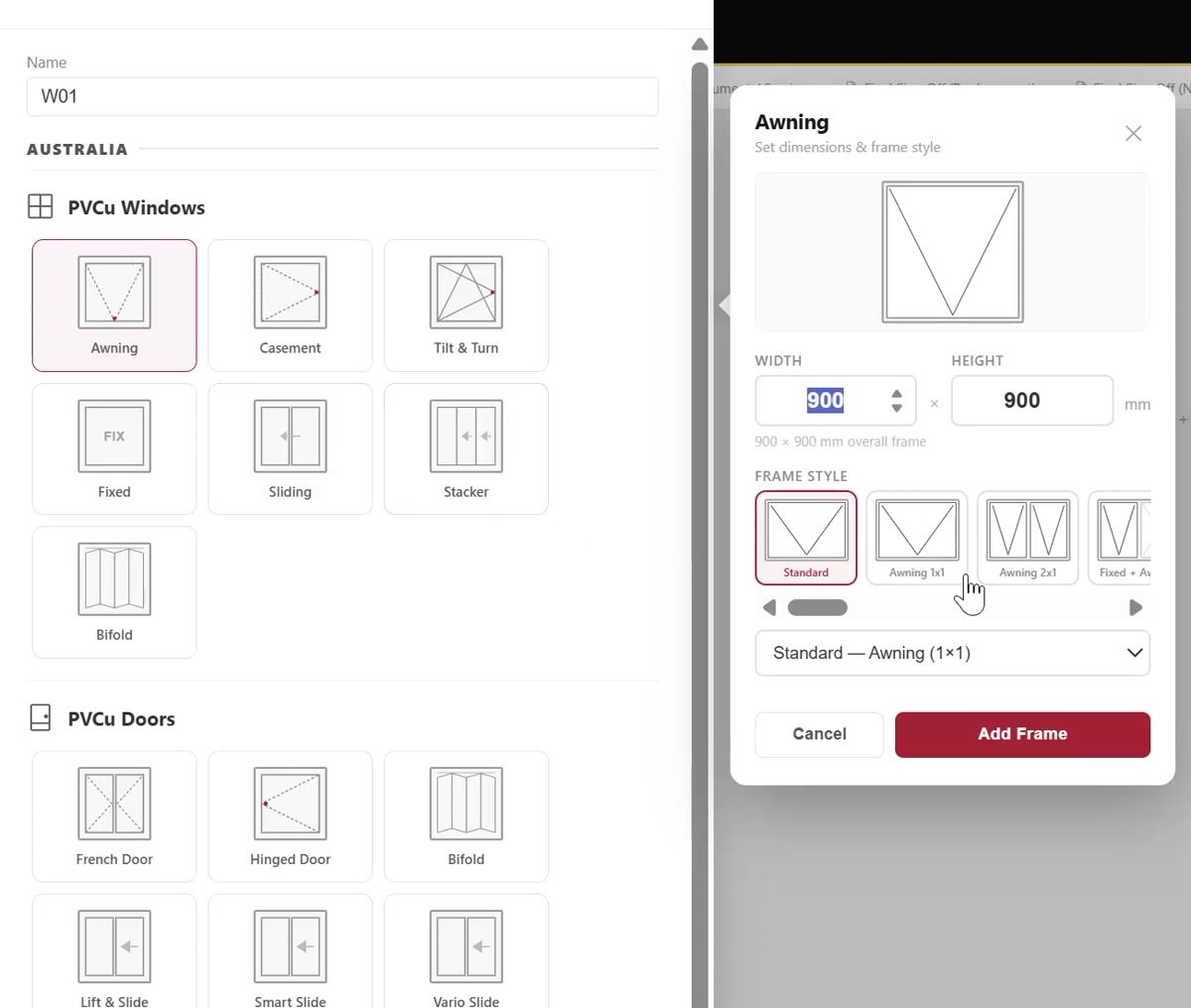Click the right arrow of frame style scrollbar
The image size is (1191, 1008).
[x=1136, y=607]
